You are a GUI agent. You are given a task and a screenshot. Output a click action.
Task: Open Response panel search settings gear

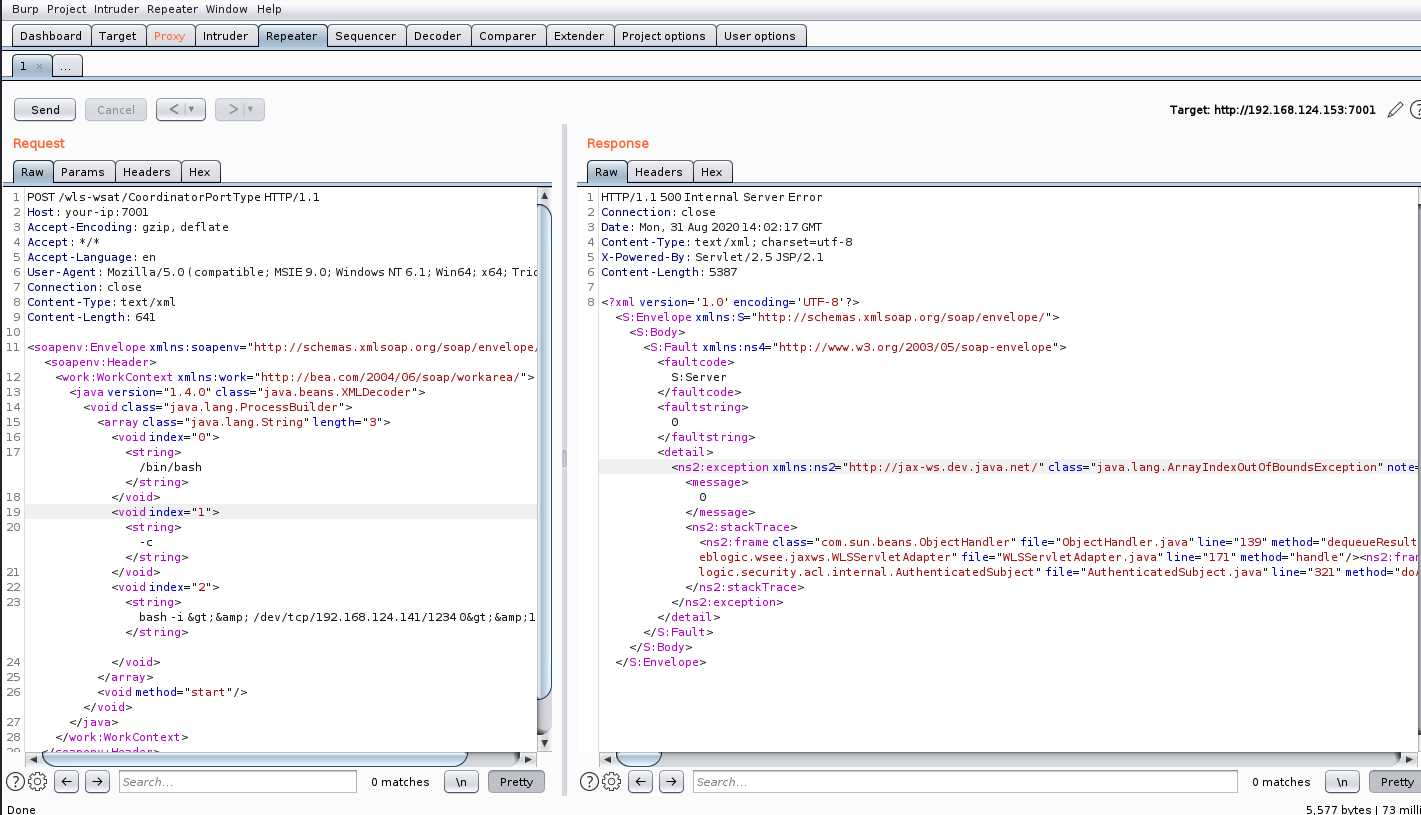612,782
